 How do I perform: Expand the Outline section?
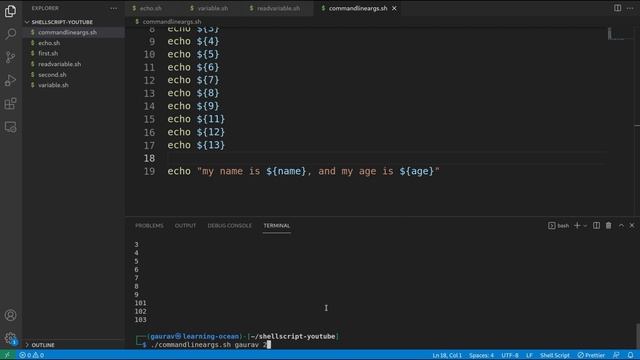click(x=43, y=345)
